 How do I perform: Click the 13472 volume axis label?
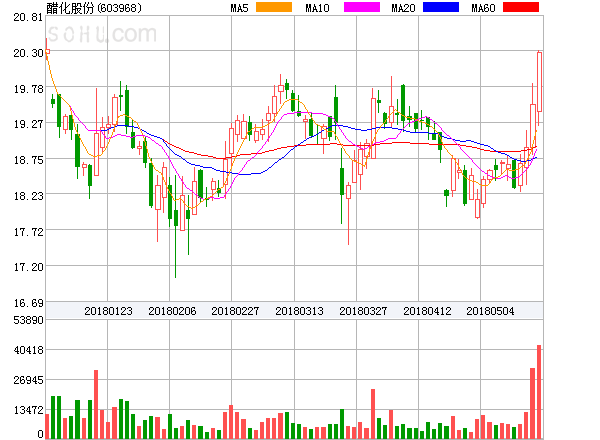click(x=28, y=410)
